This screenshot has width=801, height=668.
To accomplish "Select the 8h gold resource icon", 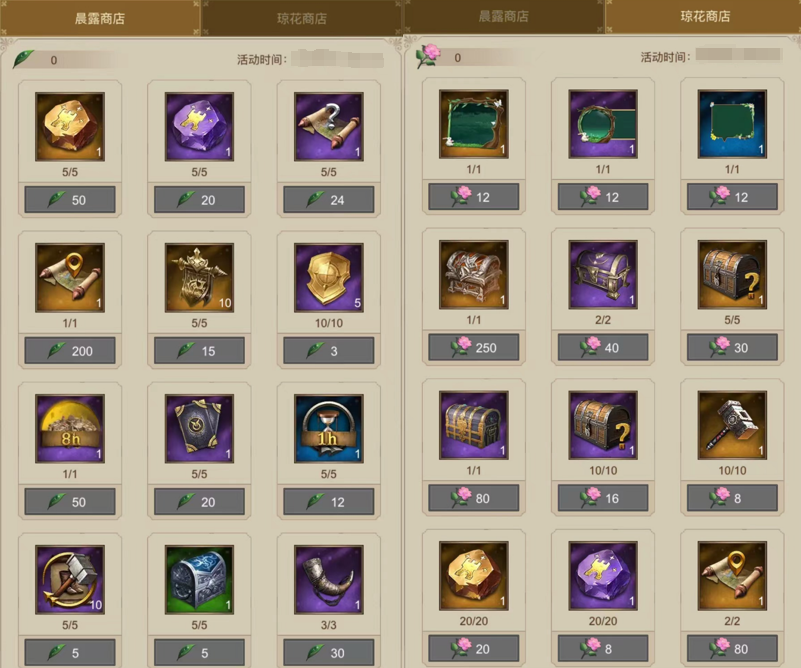I will point(70,428).
